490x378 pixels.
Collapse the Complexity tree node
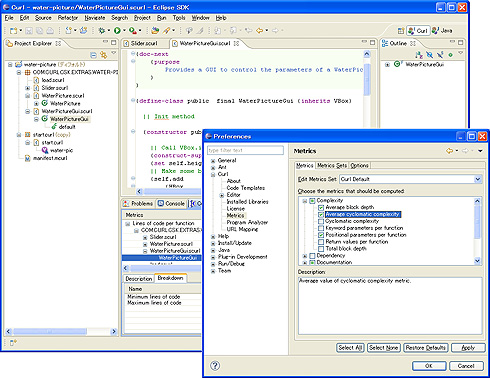tap(305, 201)
